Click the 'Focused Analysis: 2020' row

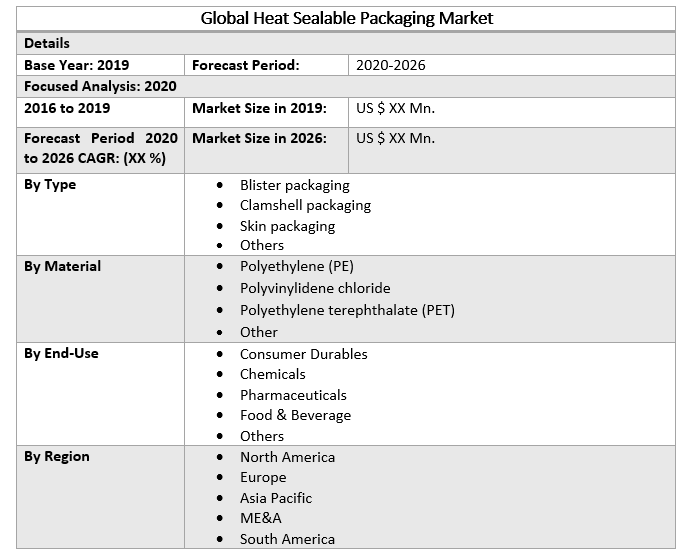(x=100, y=86)
